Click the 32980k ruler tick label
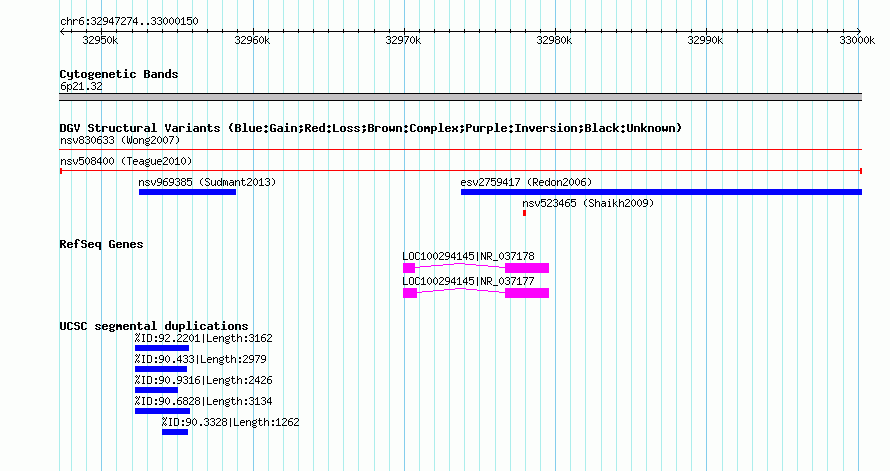890x471 pixels. point(554,40)
